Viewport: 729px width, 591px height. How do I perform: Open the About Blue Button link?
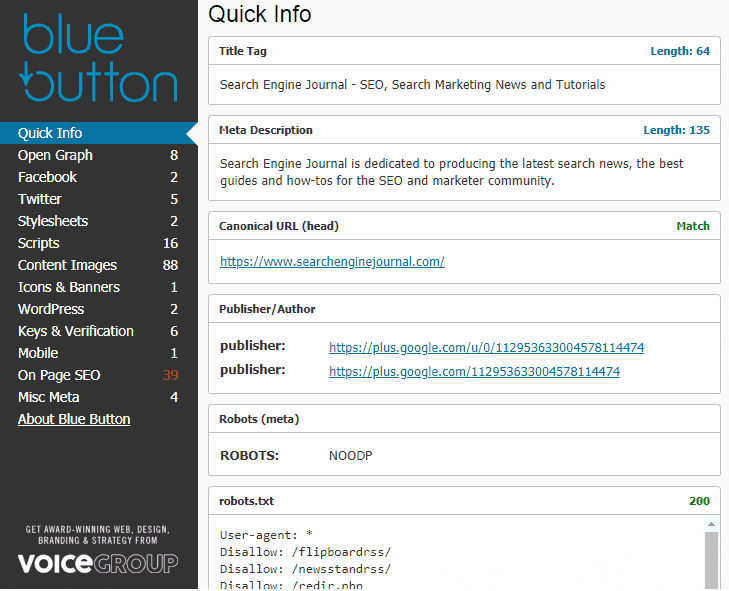tap(74, 419)
